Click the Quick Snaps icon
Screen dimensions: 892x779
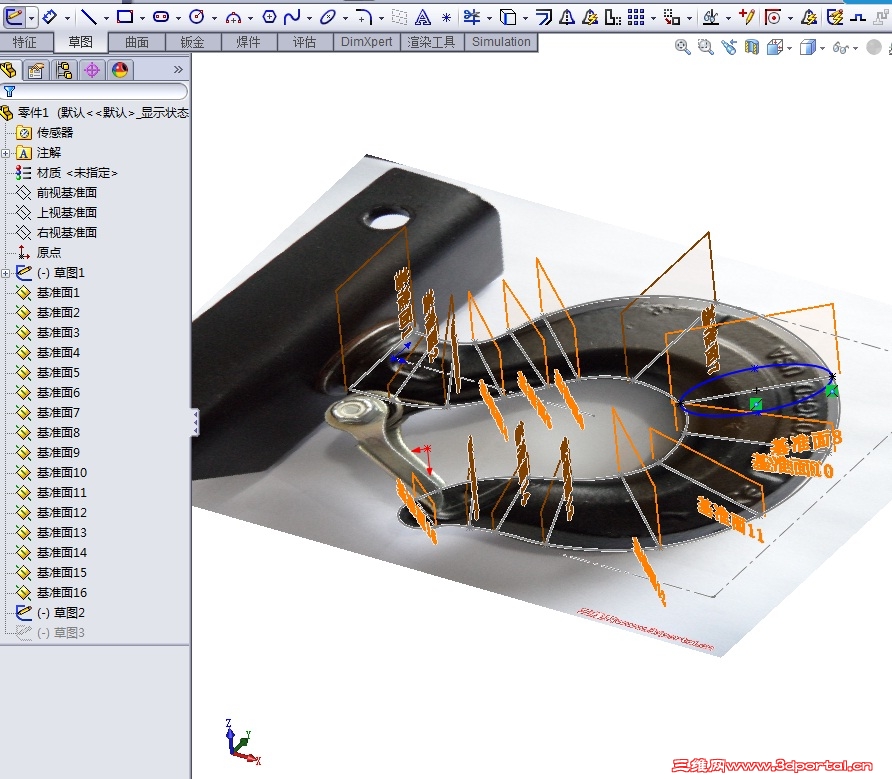[x=773, y=18]
